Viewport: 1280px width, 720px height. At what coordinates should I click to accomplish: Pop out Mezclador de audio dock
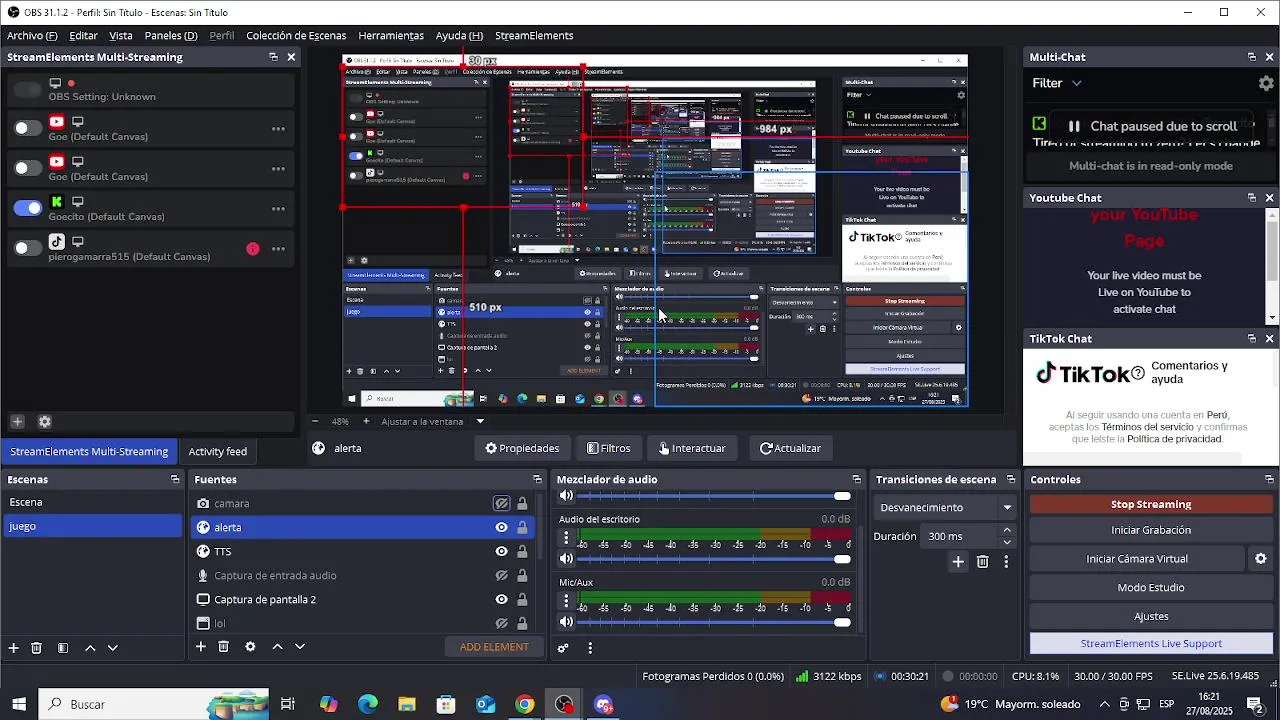pyautogui.click(x=856, y=480)
